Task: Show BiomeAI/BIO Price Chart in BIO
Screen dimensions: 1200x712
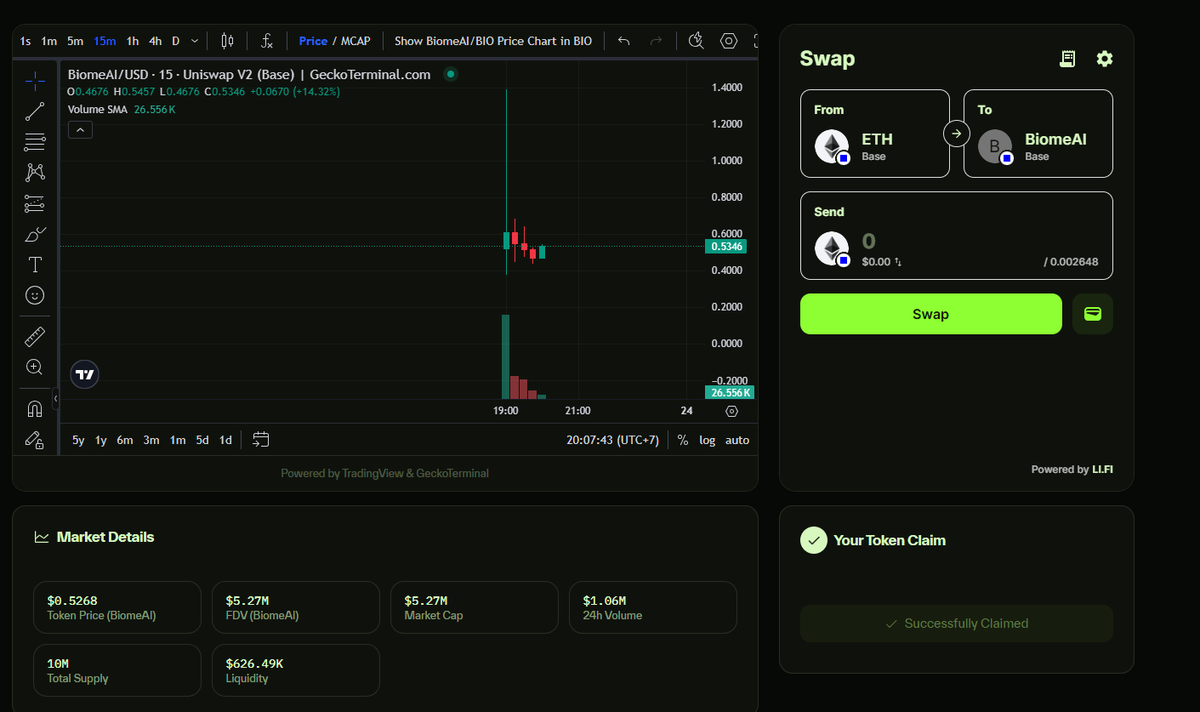Action: pyautogui.click(x=493, y=41)
